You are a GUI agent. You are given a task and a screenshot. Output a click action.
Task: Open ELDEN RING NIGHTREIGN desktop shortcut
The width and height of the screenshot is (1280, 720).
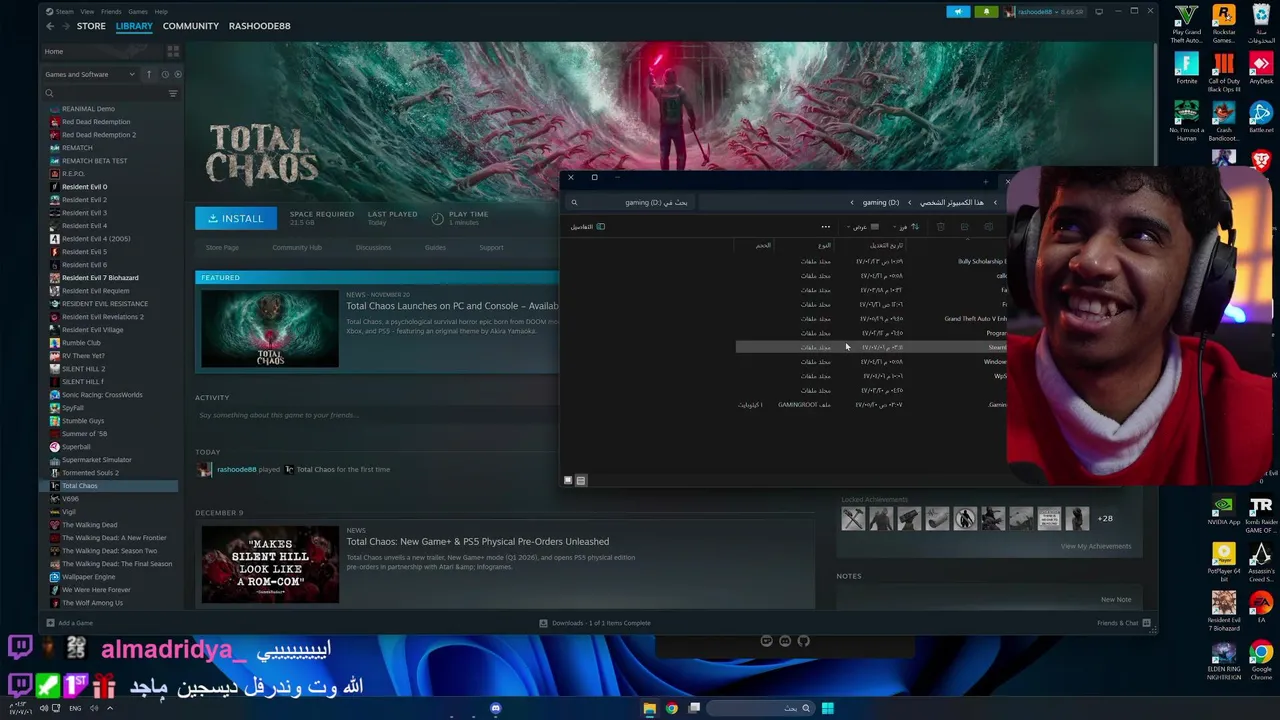point(1223,660)
